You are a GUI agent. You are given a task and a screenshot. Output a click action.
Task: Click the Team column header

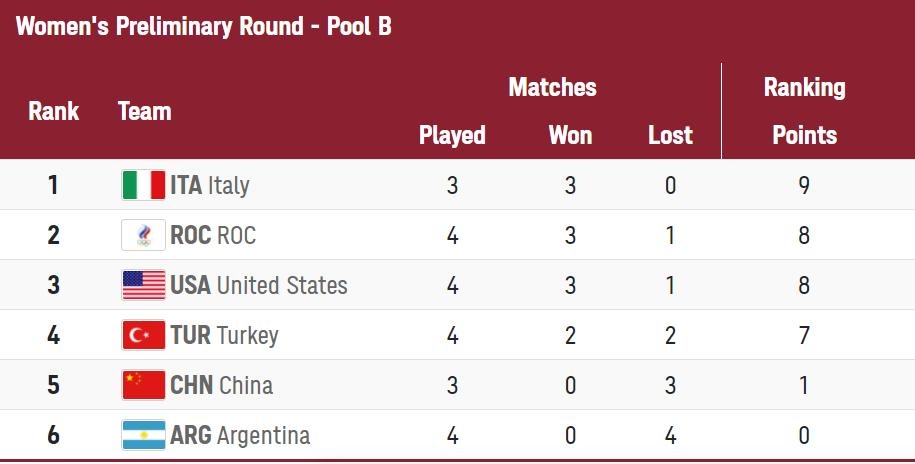click(x=144, y=111)
